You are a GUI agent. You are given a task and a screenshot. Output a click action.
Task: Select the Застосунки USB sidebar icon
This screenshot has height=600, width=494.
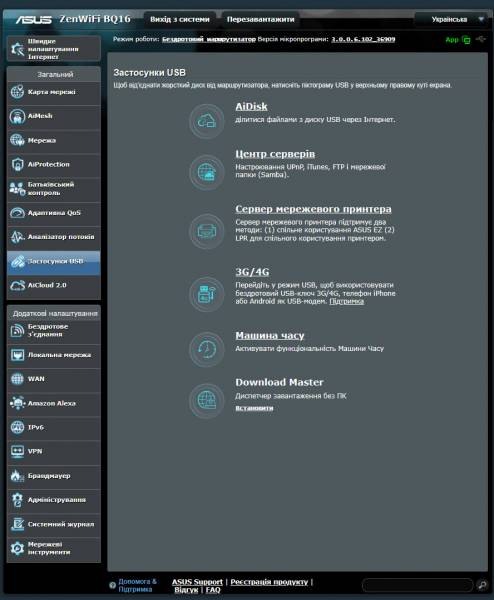click(x=17, y=262)
